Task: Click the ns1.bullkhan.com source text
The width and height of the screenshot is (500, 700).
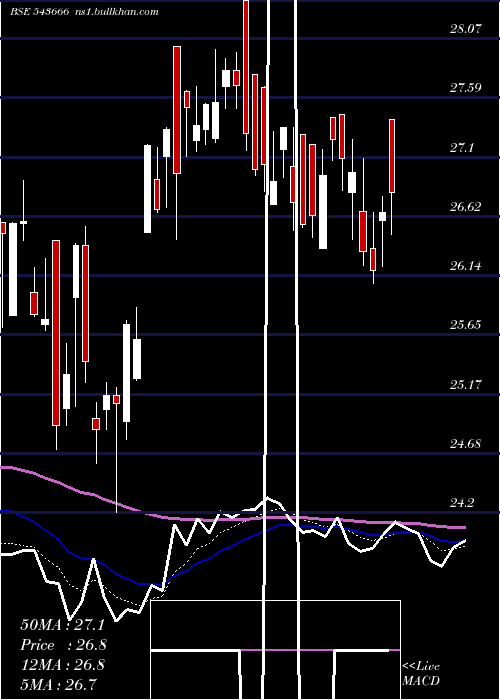Action: point(117,12)
